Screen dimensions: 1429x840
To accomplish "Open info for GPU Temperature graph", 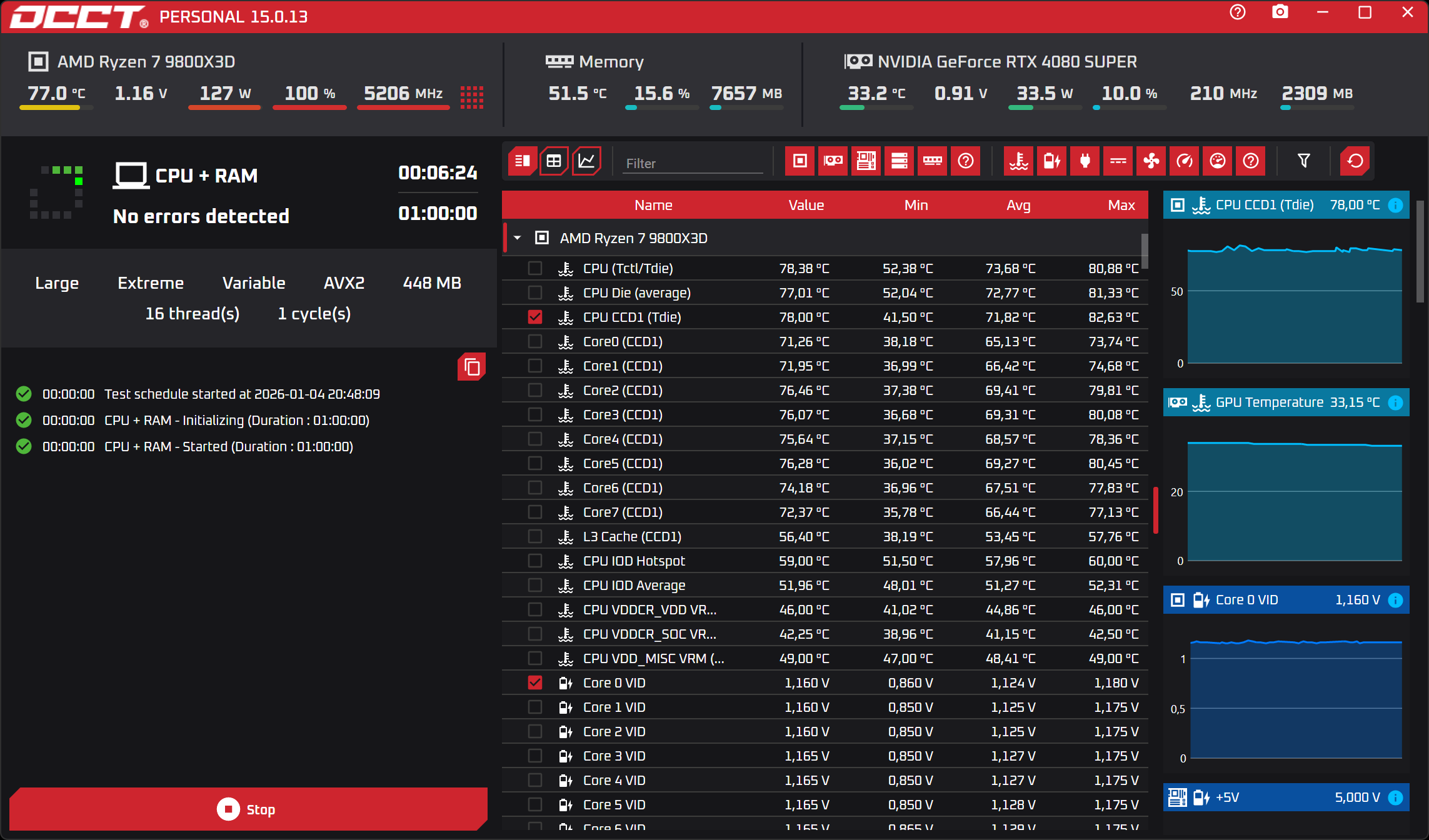I will click(1395, 403).
